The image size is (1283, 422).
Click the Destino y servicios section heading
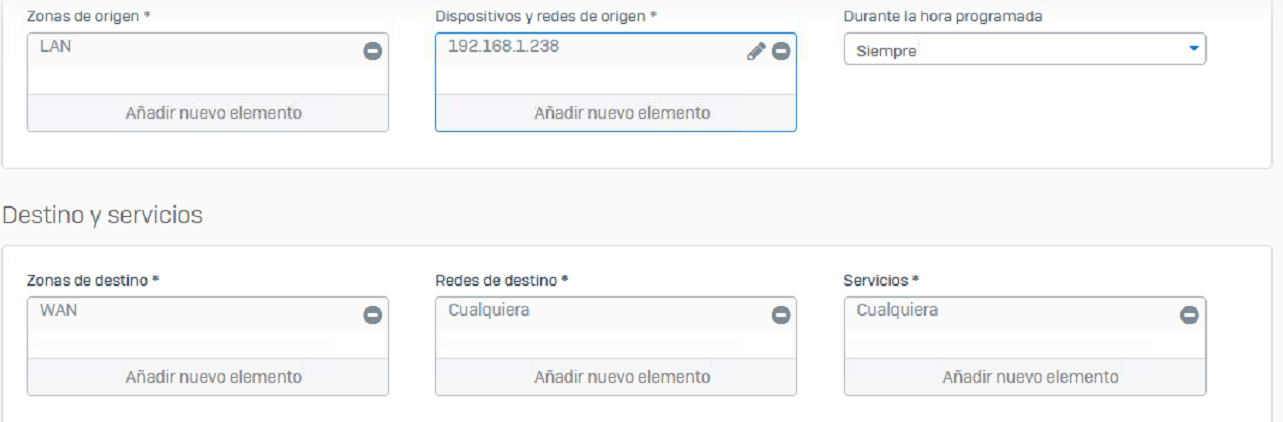pos(102,215)
